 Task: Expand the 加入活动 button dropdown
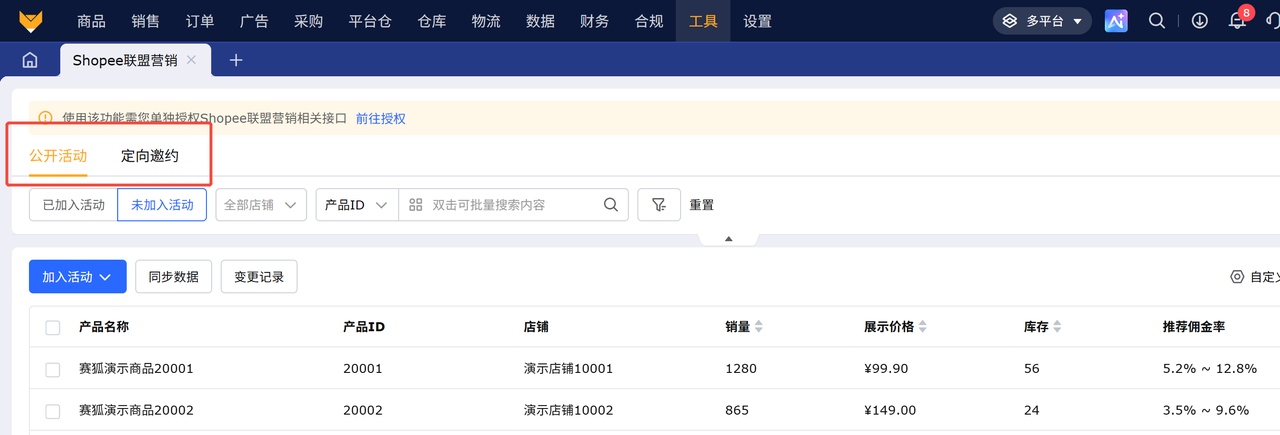click(78, 277)
